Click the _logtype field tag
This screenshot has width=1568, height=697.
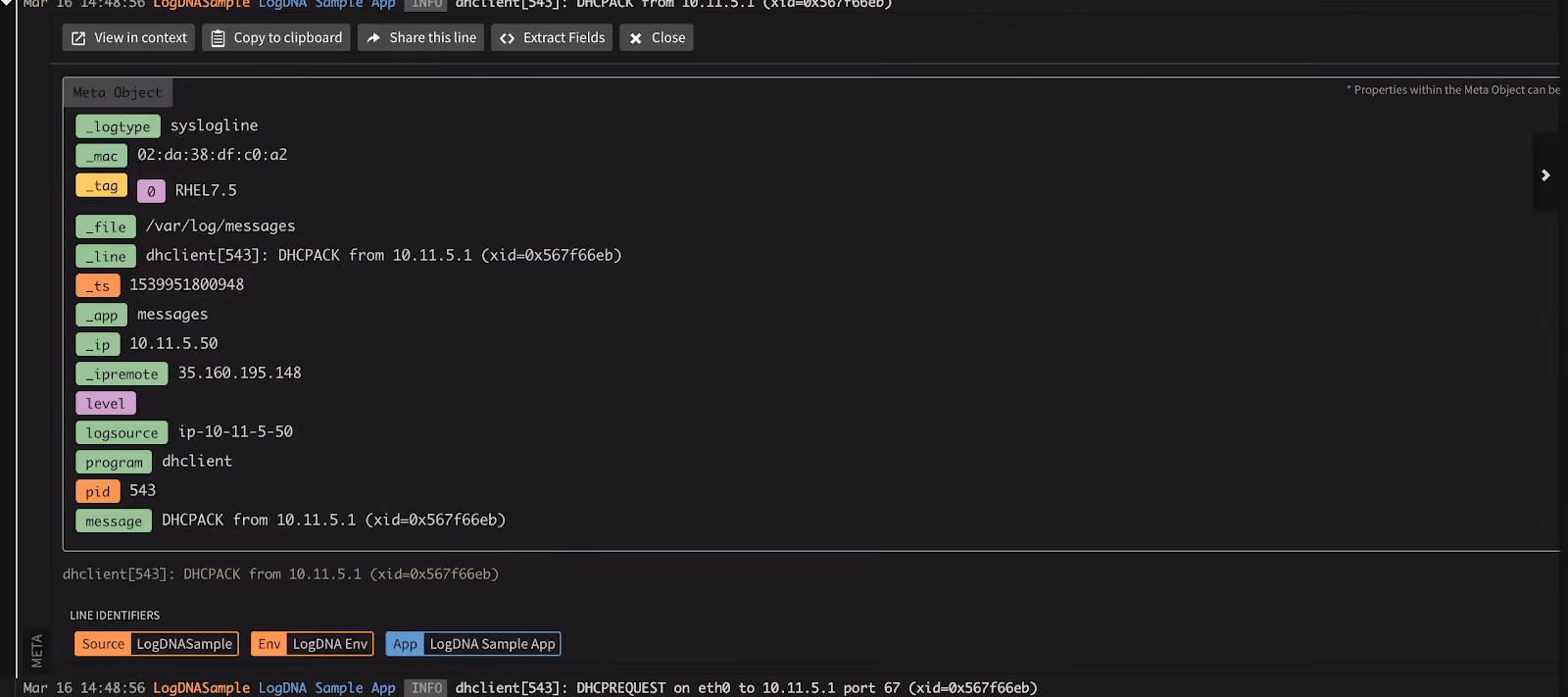point(118,126)
